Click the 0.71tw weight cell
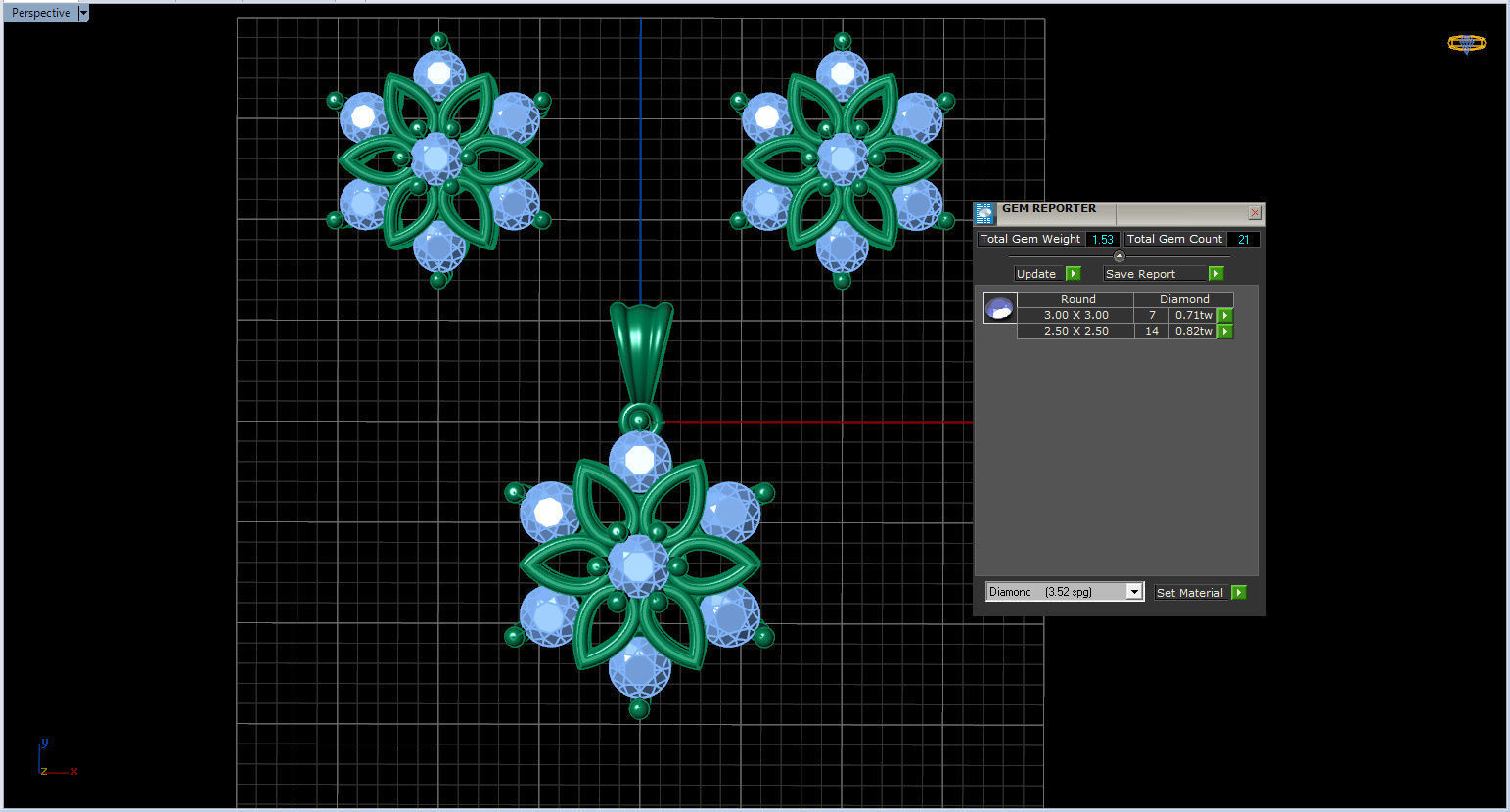1510x812 pixels. point(1193,315)
